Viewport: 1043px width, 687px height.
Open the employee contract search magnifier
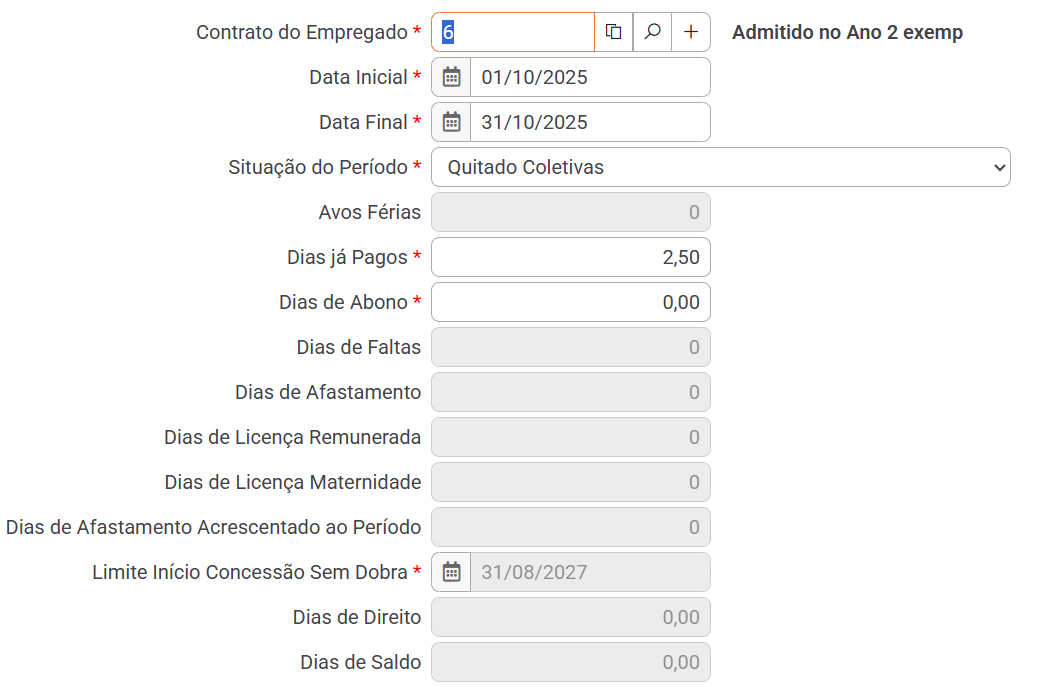click(x=652, y=32)
